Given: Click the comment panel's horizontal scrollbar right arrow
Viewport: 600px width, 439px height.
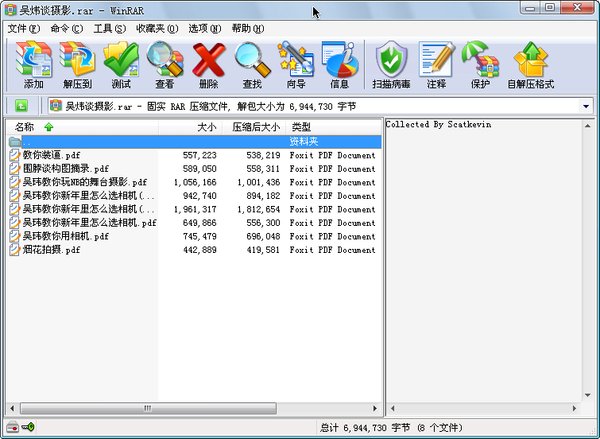Looking at the screenshot, I should click(x=574, y=408).
